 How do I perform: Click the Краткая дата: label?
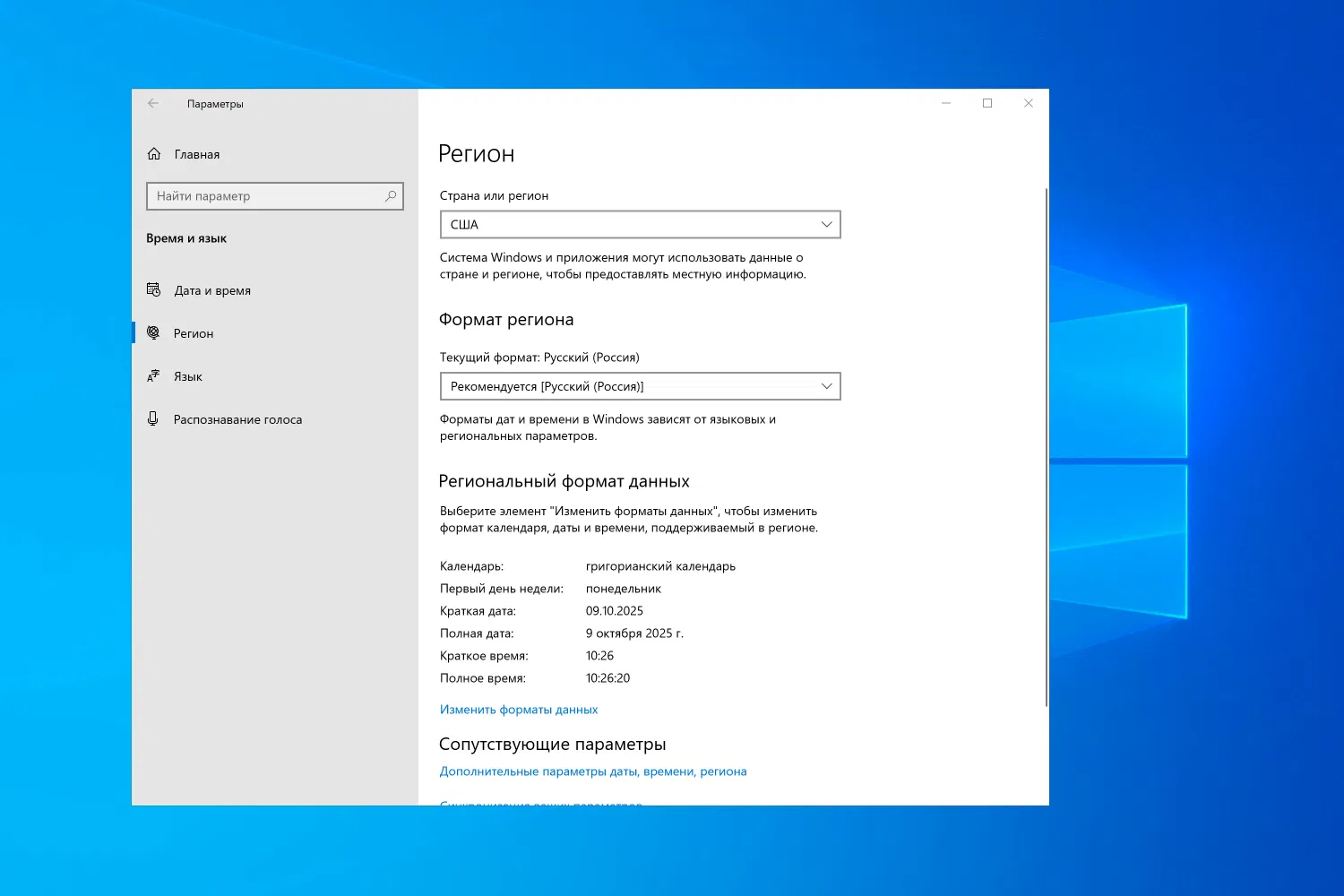click(478, 611)
